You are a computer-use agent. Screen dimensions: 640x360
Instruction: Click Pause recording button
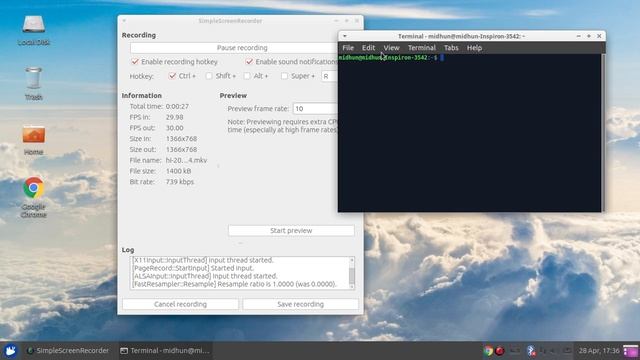coord(234,48)
